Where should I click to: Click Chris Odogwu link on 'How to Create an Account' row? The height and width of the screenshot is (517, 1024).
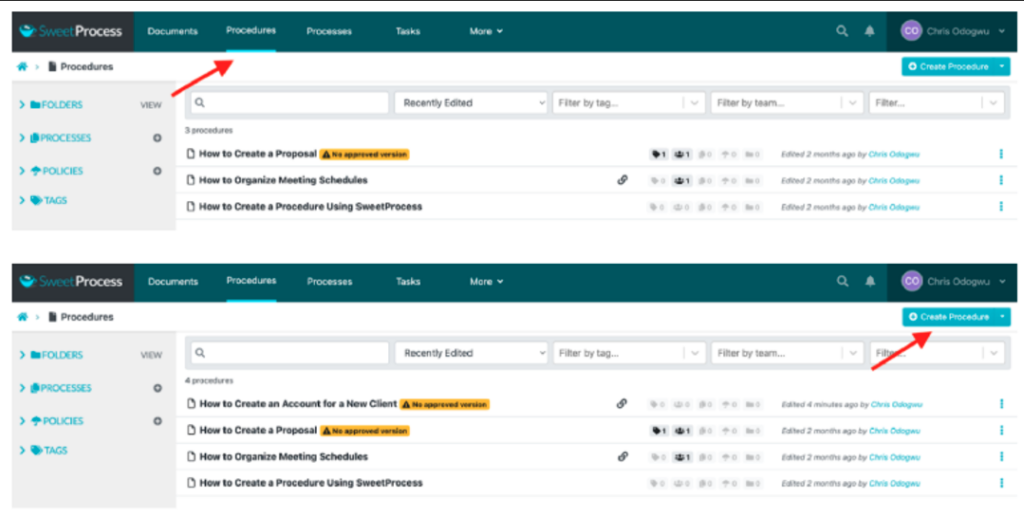(895, 405)
